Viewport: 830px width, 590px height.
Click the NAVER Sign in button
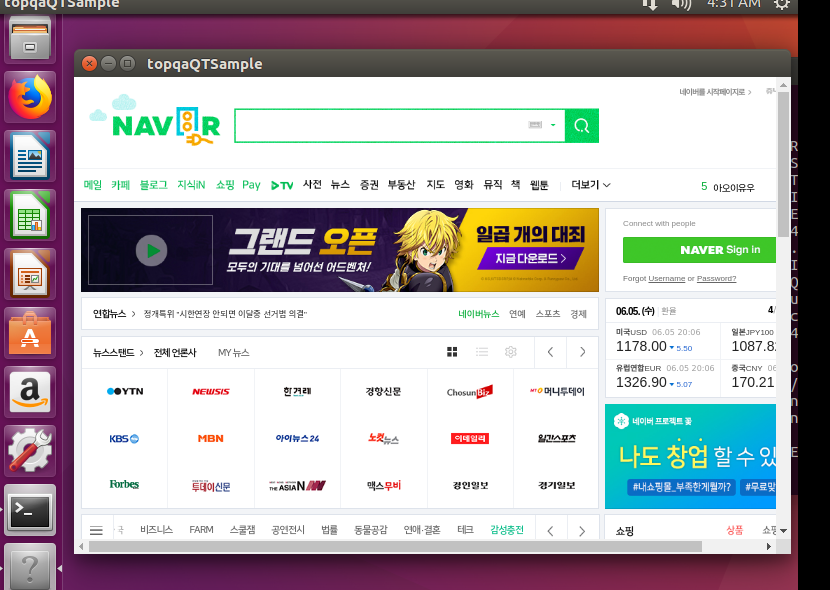699,250
